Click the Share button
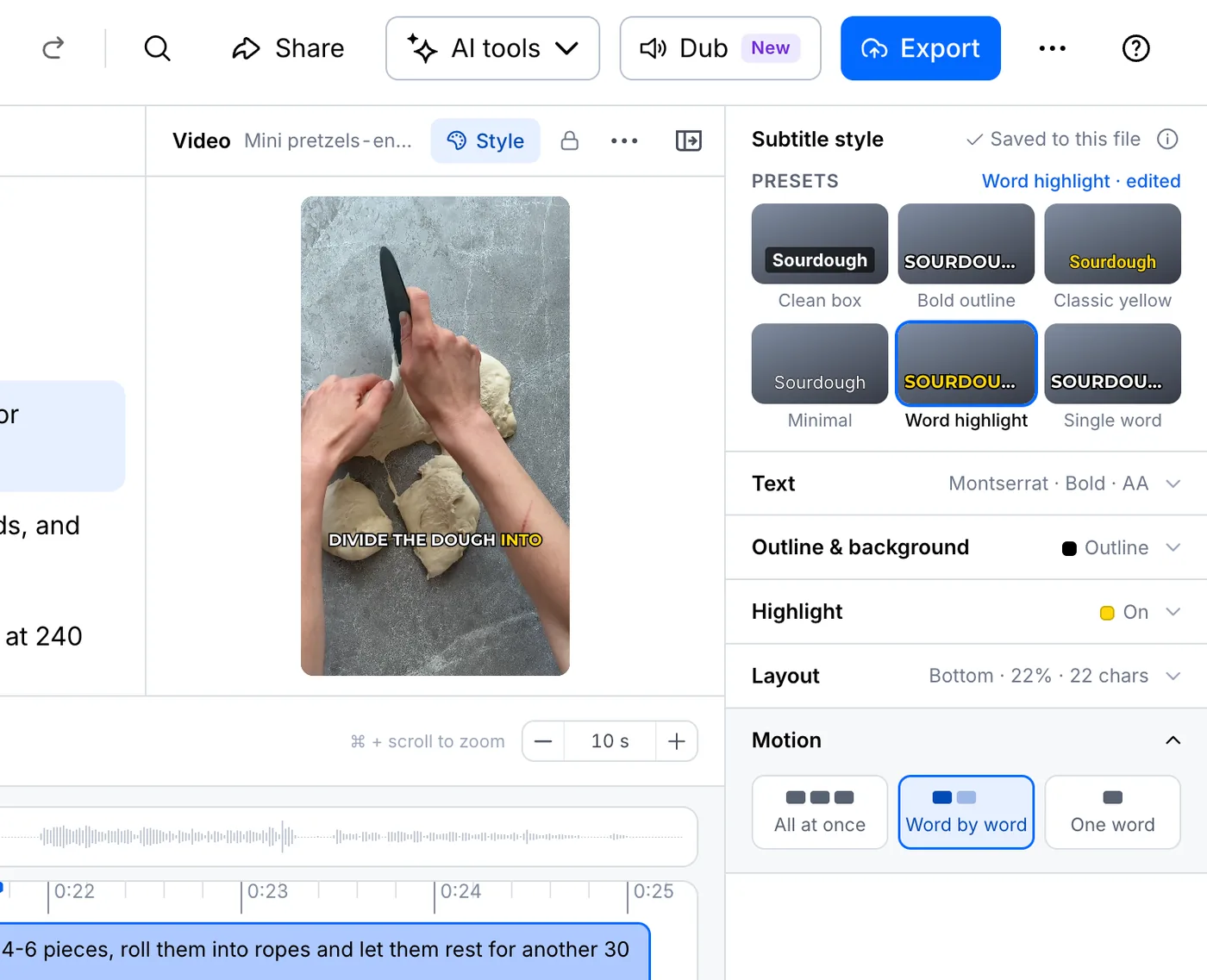The width and height of the screenshot is (1207, 980). click(x=288, y=48)
